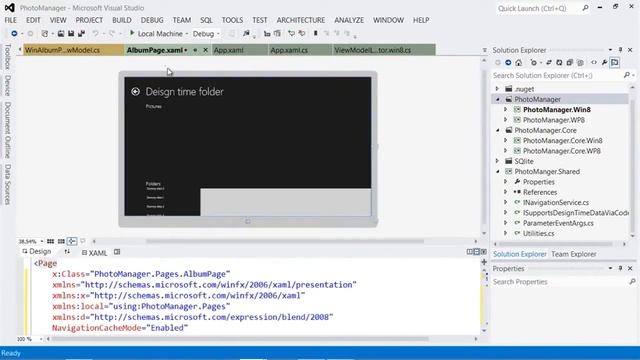Select PhotoManager.Core.Win8 project
This screenshot has height=360, width=640.
tap(562, 140)
